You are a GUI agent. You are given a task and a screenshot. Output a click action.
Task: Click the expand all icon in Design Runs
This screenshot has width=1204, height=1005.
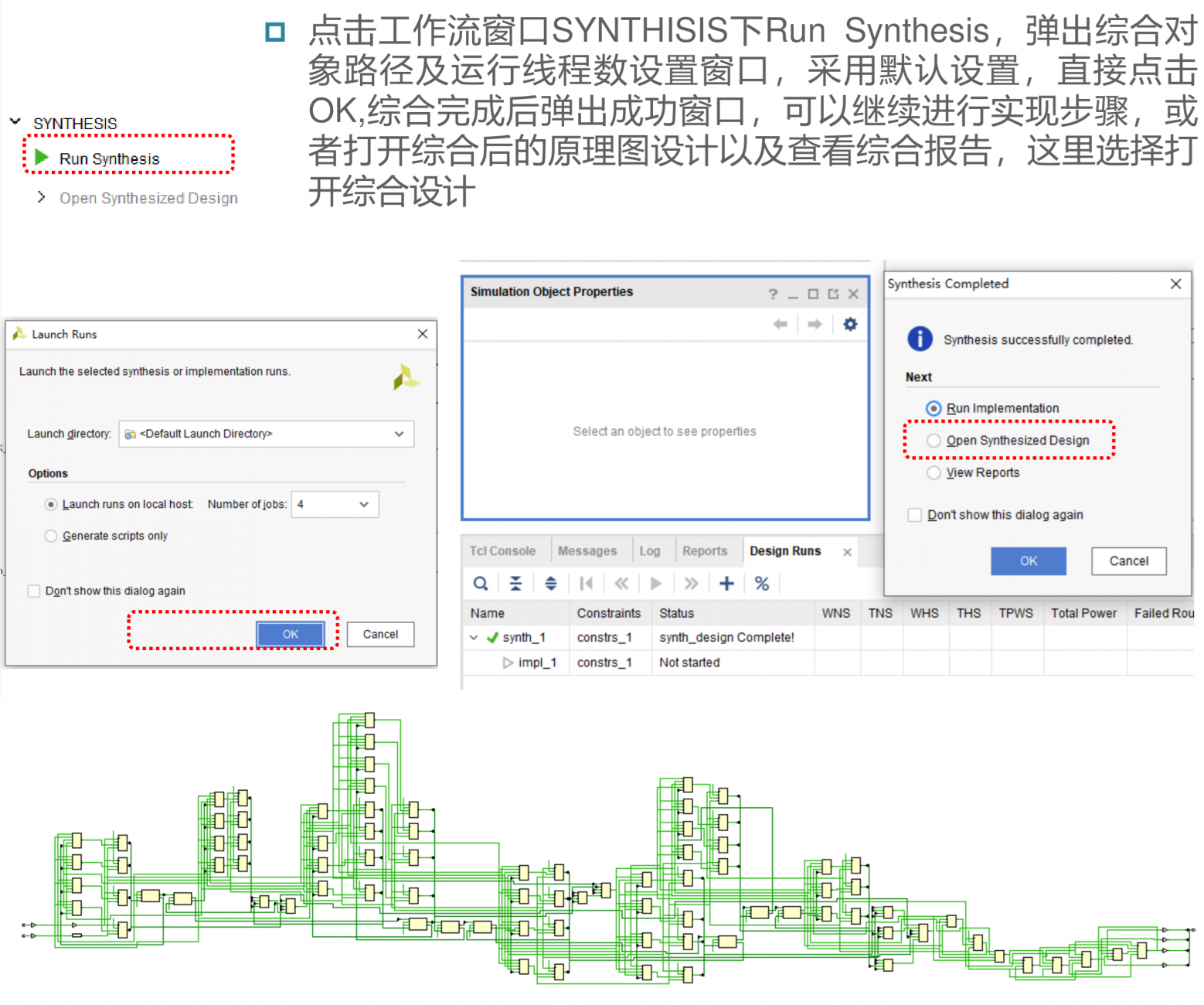pyautogui.click(x=550, y=584)
